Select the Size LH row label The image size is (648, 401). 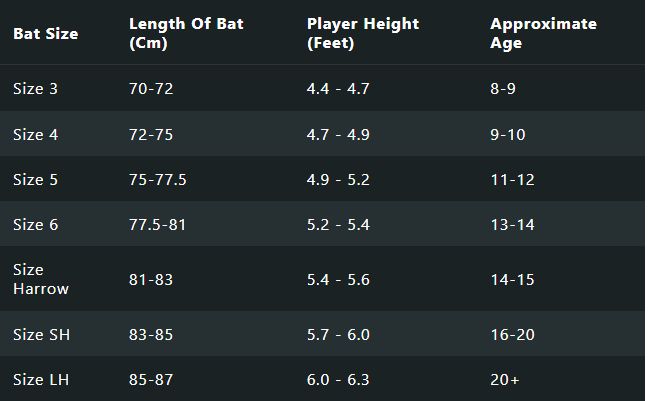(39, 379)
